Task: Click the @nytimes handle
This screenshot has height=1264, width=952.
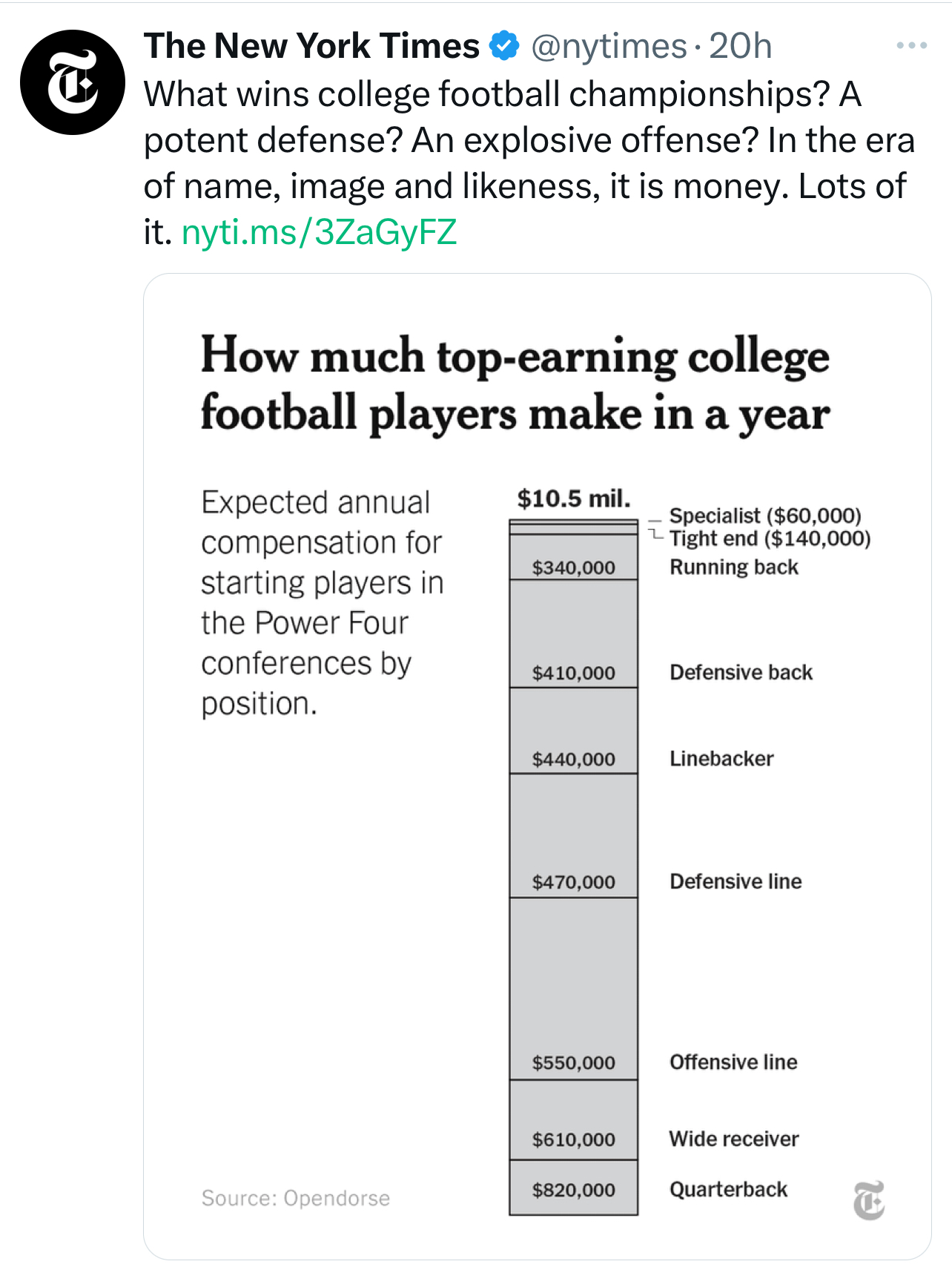Action: (609, 46)
